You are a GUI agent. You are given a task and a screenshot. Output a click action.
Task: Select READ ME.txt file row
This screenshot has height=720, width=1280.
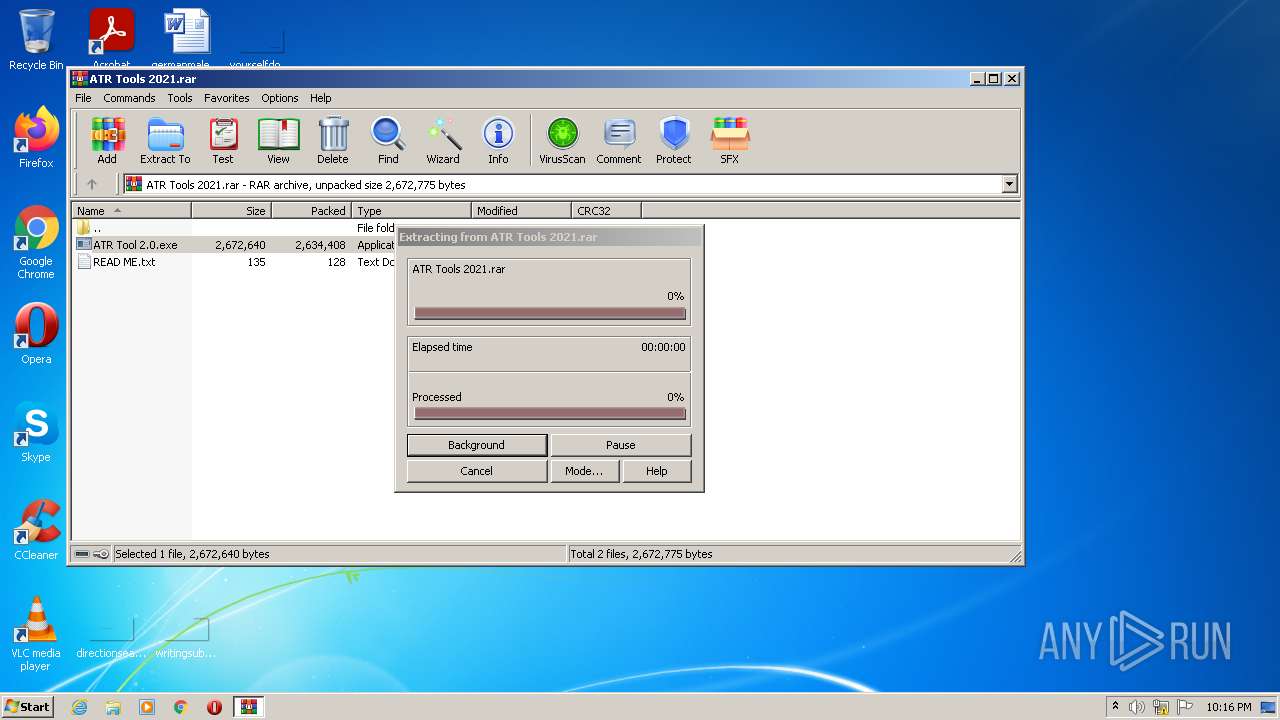pyautogui.click(x=234, y=262)
